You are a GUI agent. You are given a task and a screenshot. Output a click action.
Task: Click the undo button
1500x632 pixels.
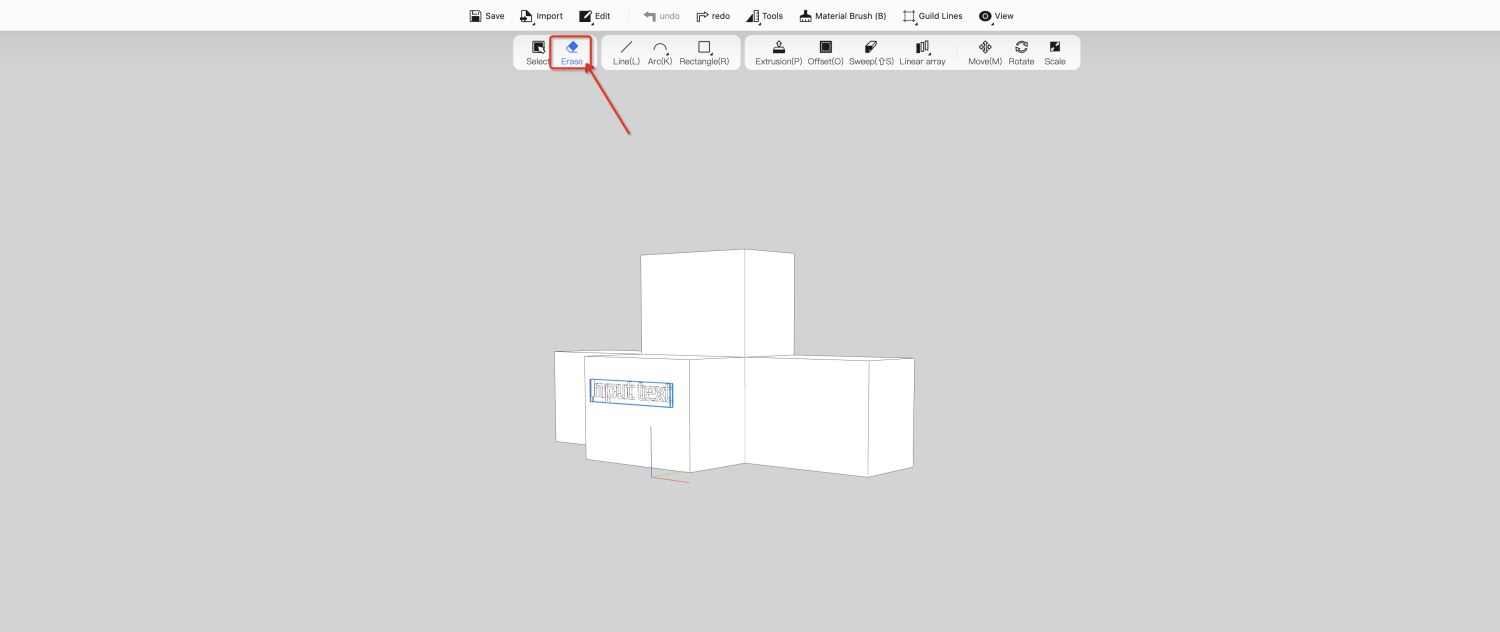(x=661, y=16)
